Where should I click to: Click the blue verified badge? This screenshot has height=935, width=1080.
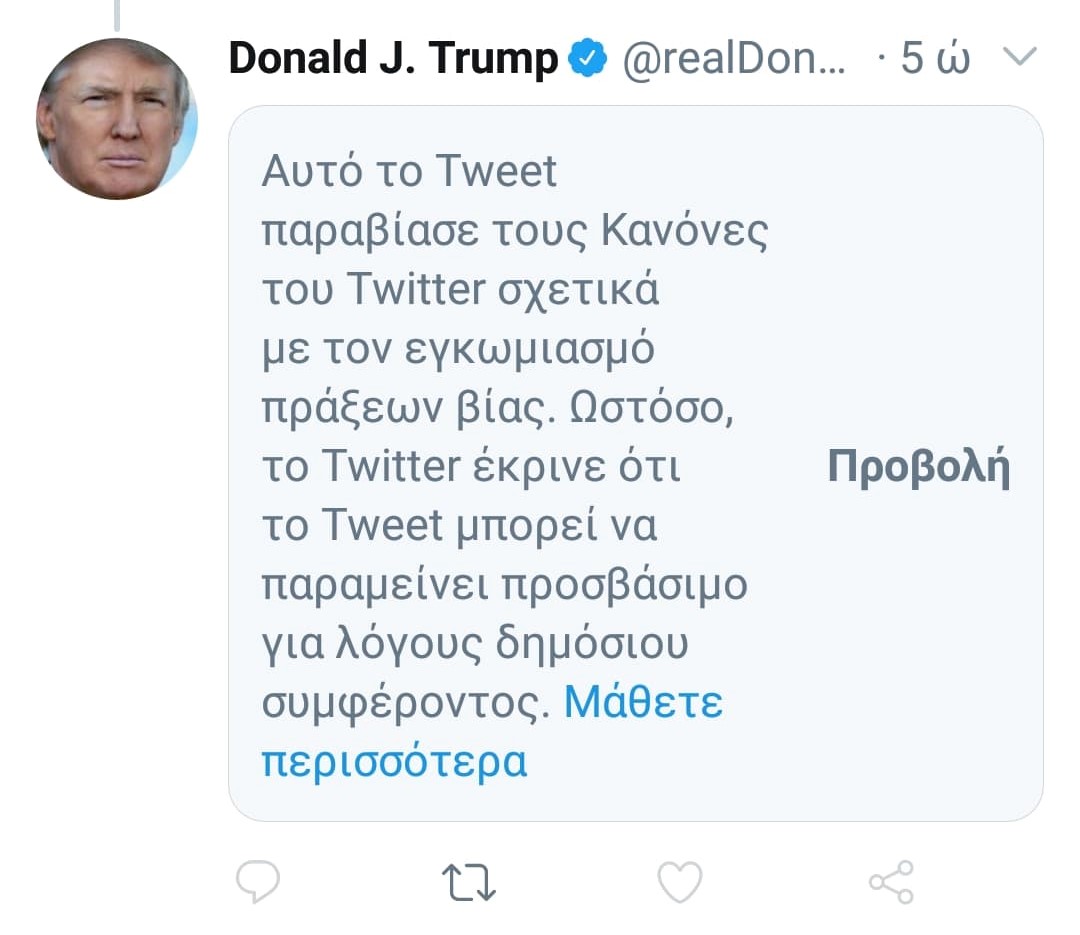[x=587, y=60]
